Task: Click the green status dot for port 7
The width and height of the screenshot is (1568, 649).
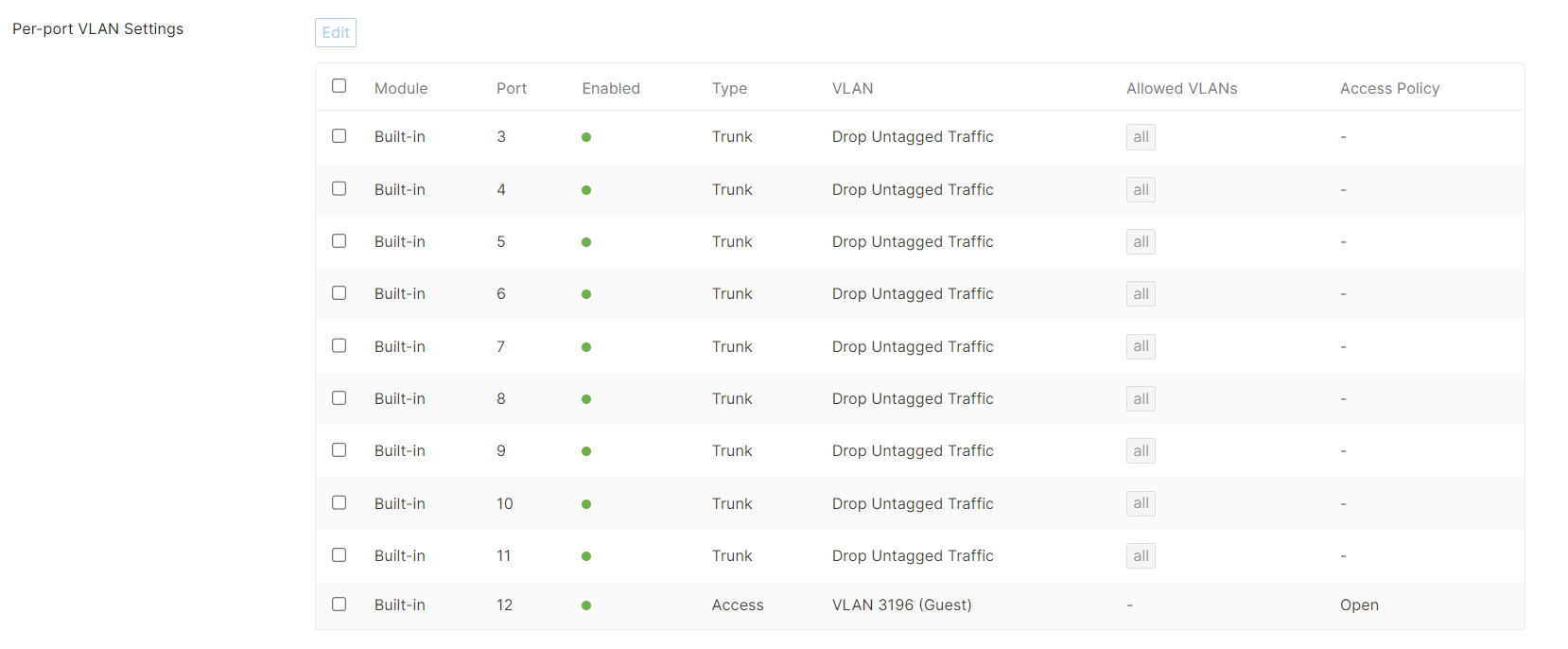Action: click(x=586, y=346)
